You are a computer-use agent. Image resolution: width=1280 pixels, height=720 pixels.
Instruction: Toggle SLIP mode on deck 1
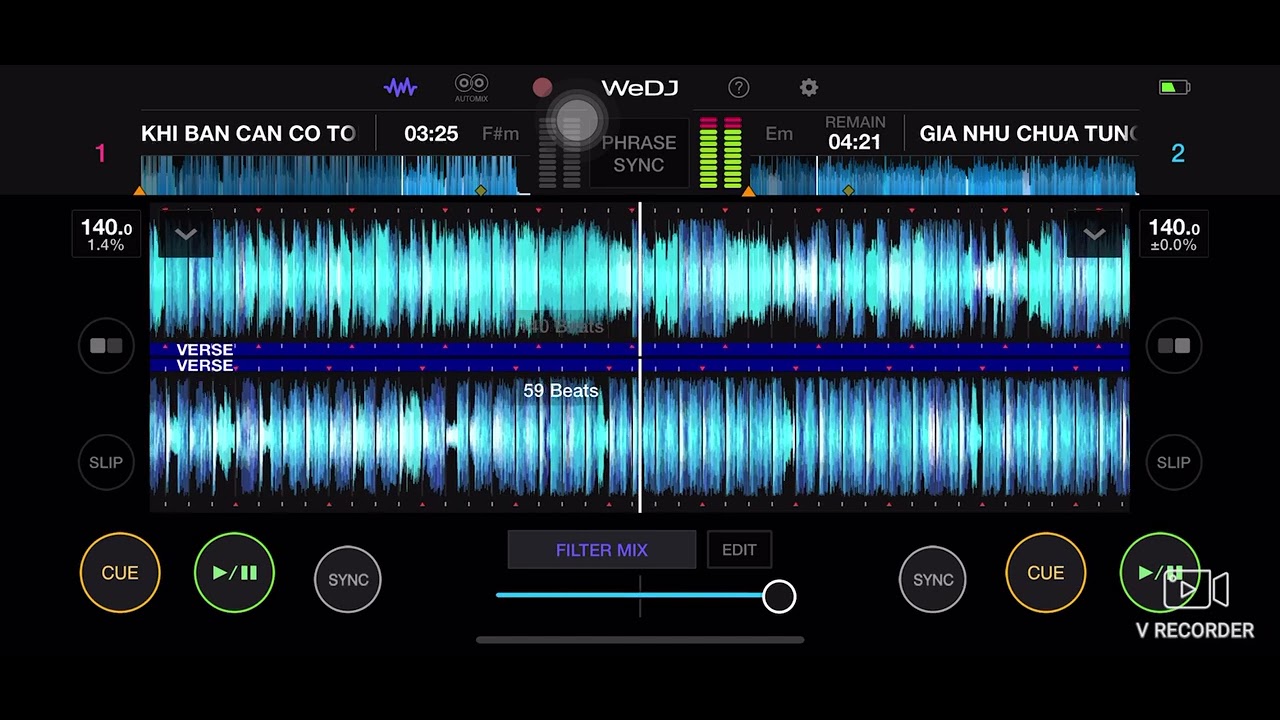[106, 462]
